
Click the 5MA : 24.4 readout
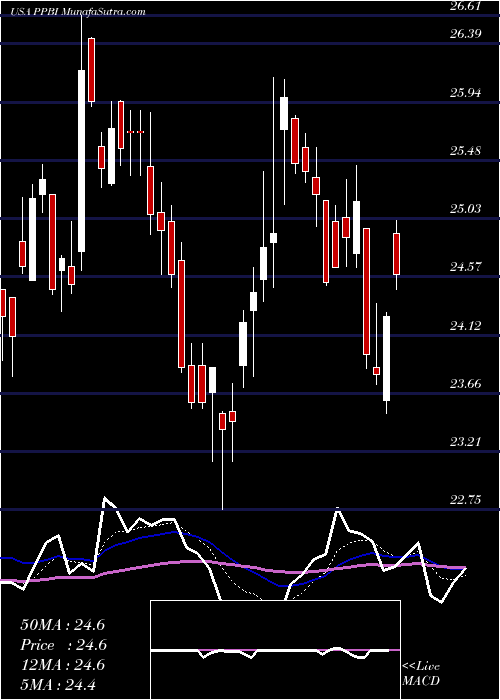point(58,684)
